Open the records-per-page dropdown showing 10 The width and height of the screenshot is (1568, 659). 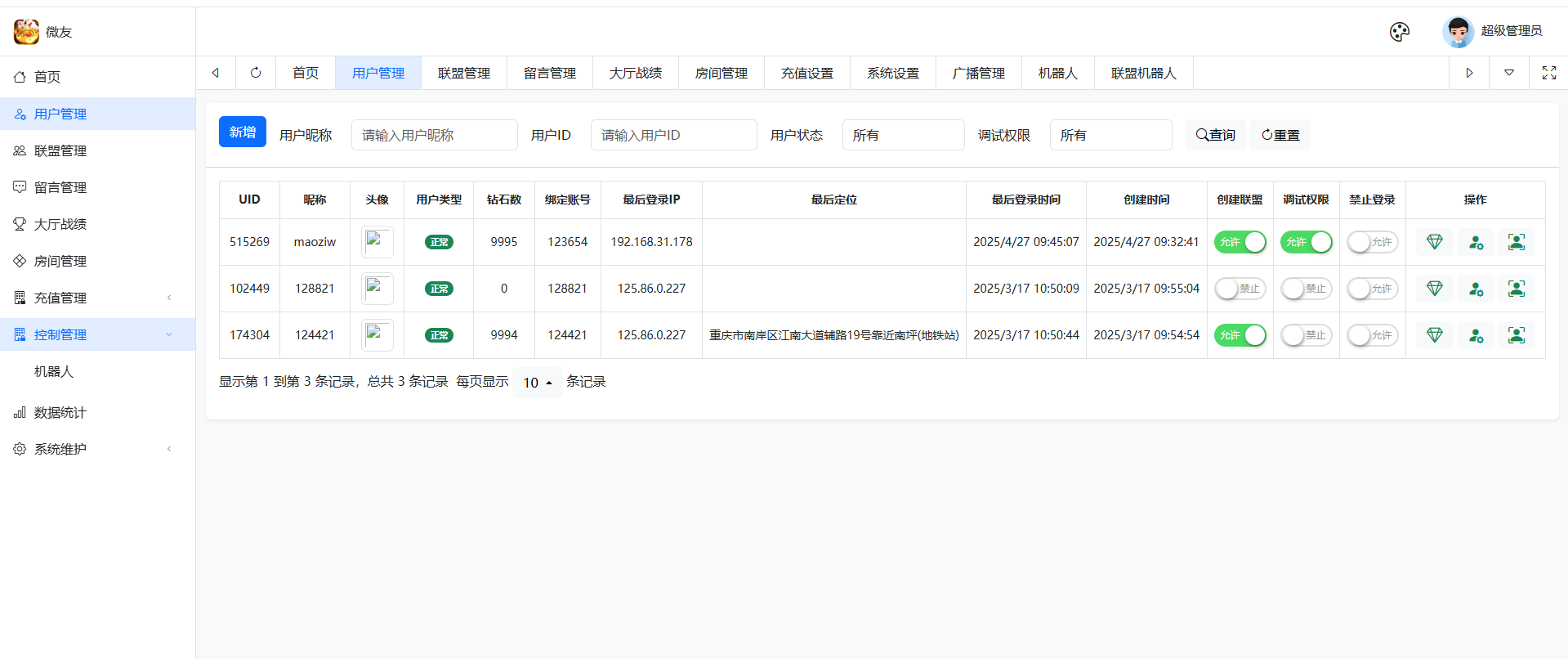pos(538,383)
